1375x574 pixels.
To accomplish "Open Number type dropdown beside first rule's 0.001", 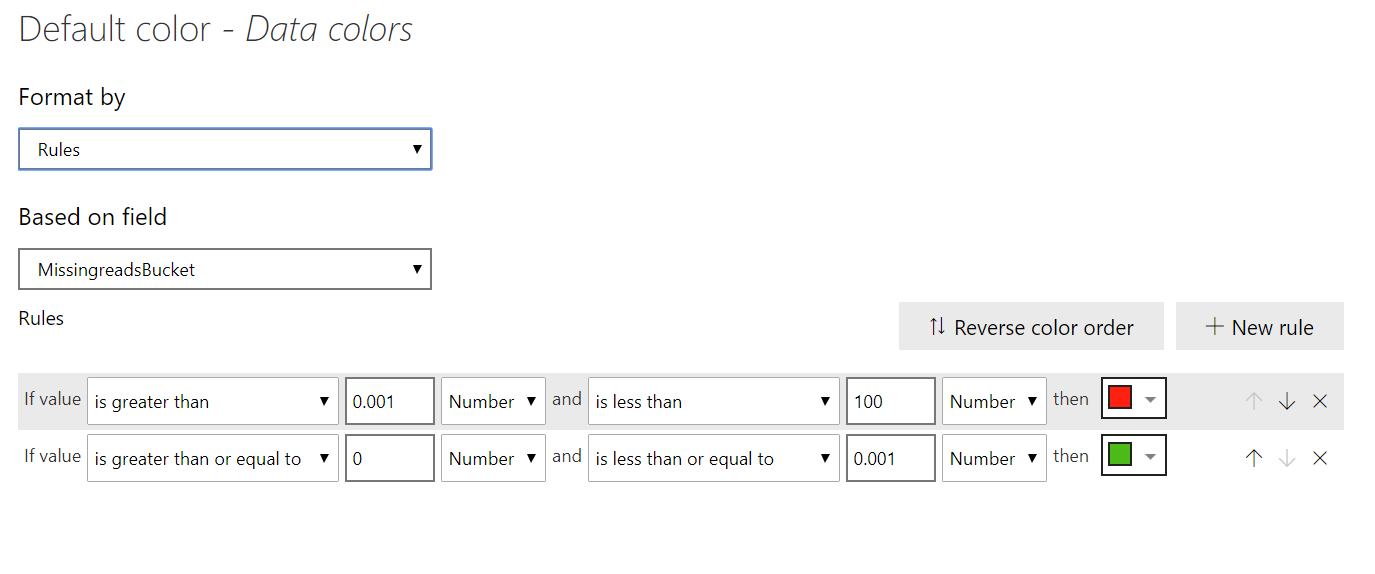I will tap(493, 401).
